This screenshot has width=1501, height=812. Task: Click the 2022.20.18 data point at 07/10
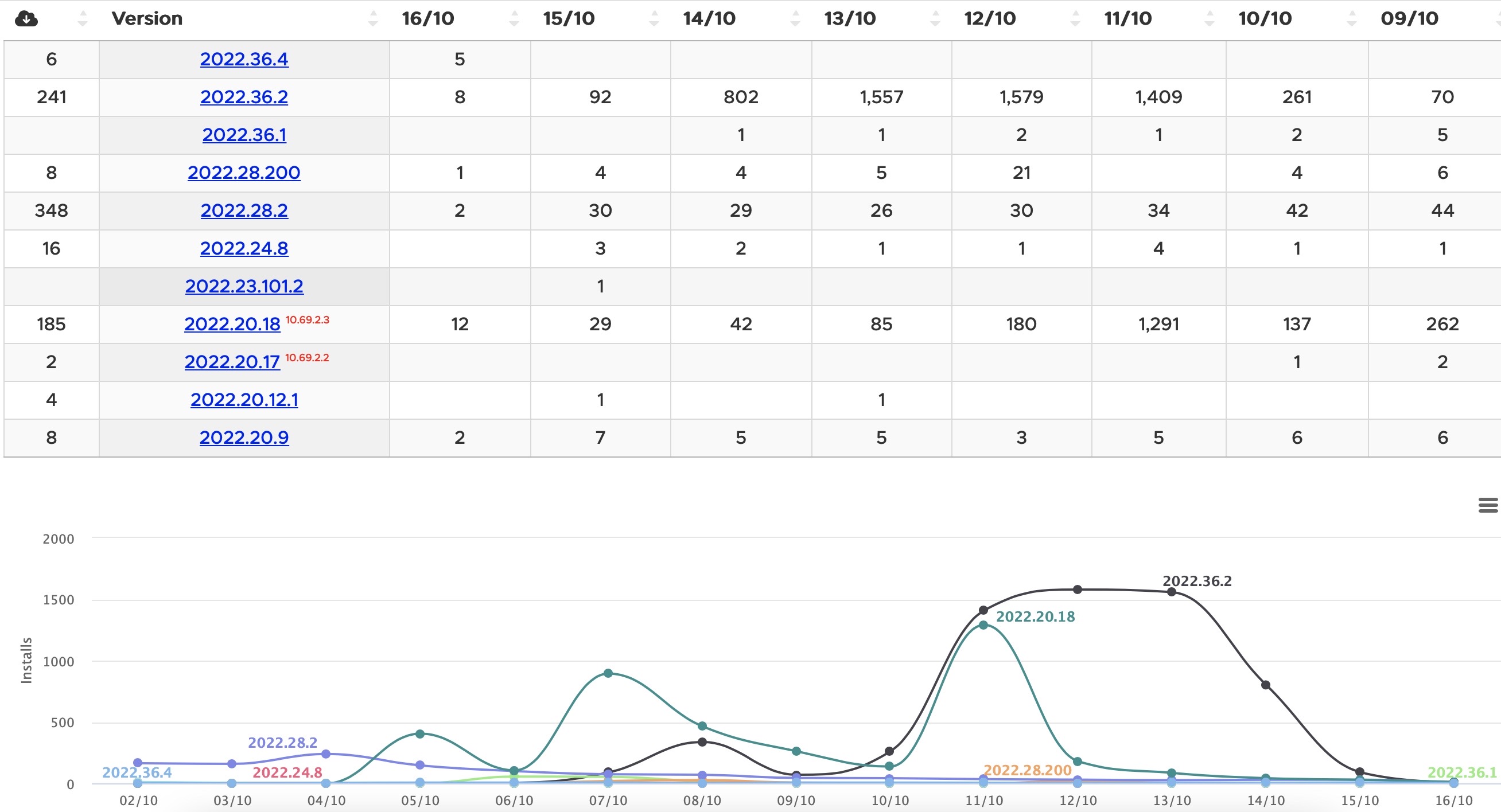point(608,673)
